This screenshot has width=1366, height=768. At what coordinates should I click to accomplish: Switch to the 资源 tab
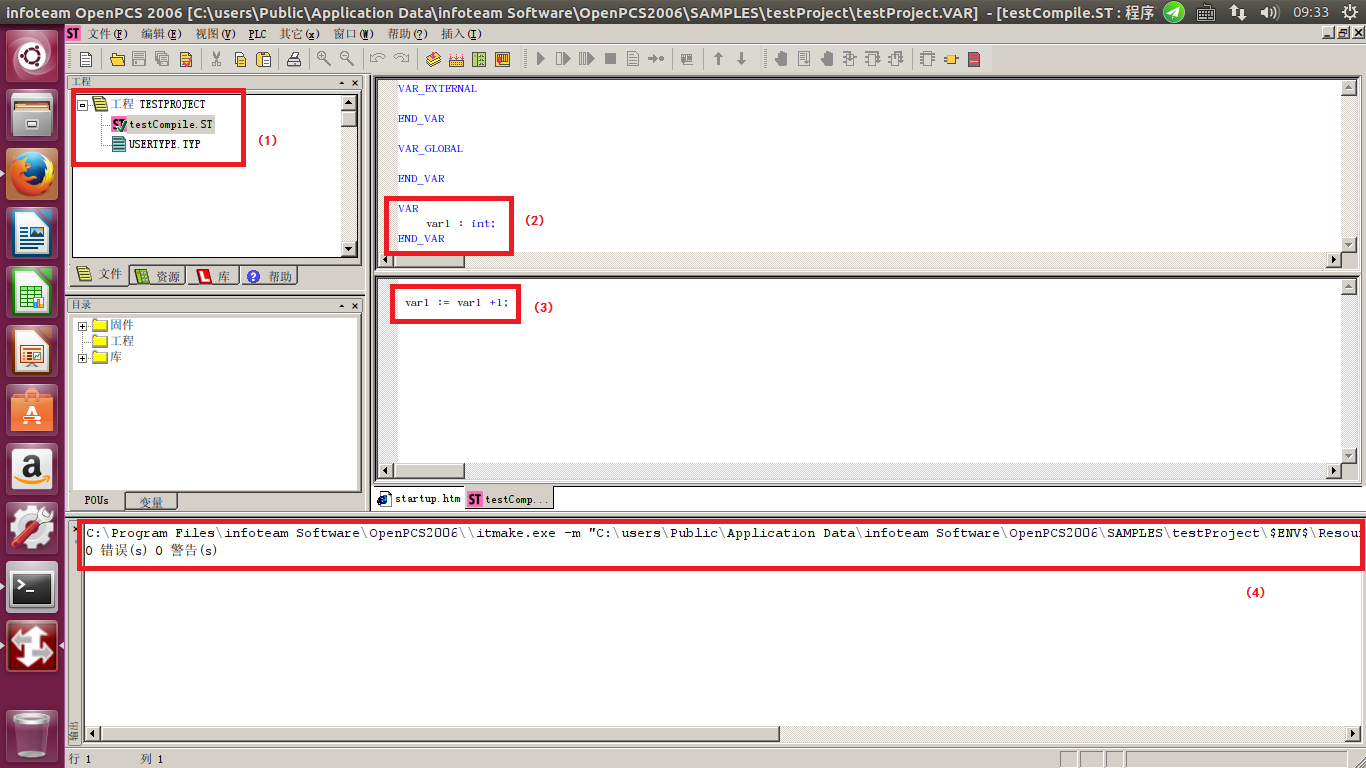(x=158, y=276)
